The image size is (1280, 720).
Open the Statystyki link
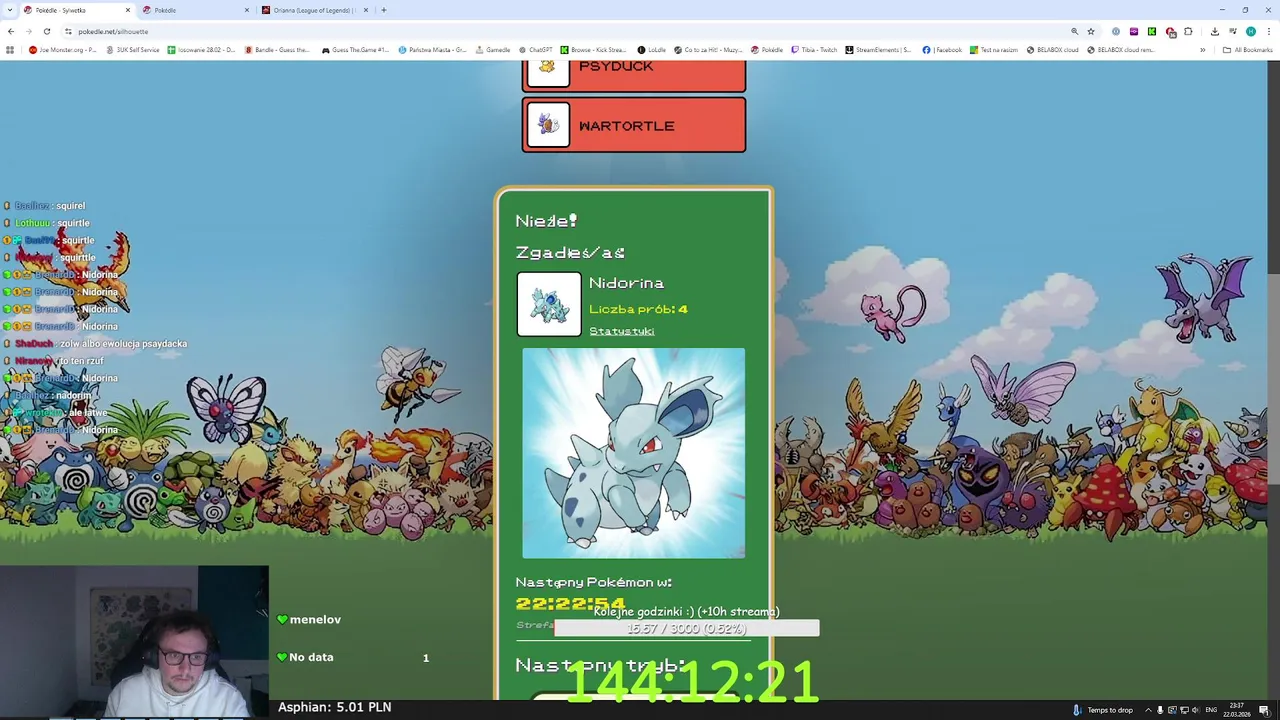pyautogui.click(x=621, y=331)
